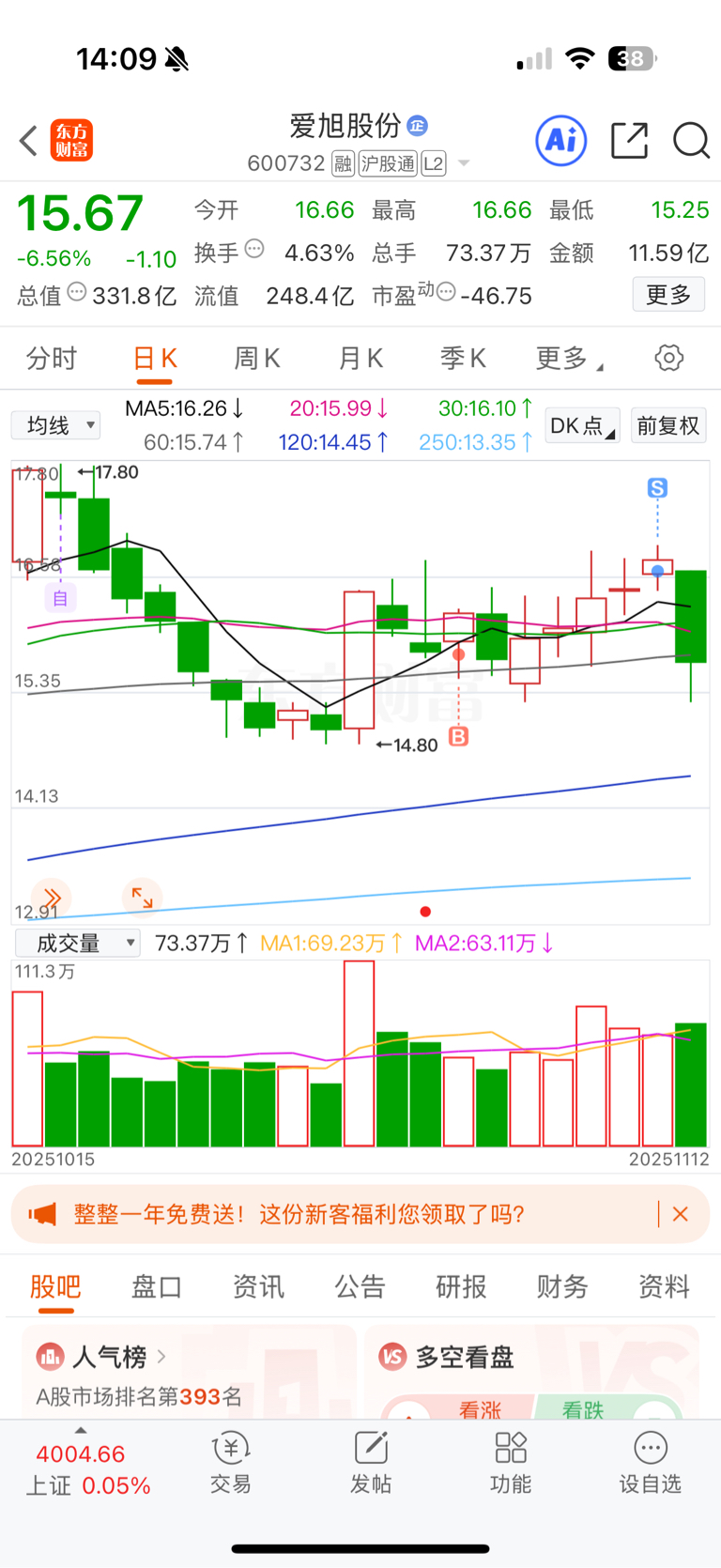
Task: Select the 股吧 tab
Action: [55, 1286]
